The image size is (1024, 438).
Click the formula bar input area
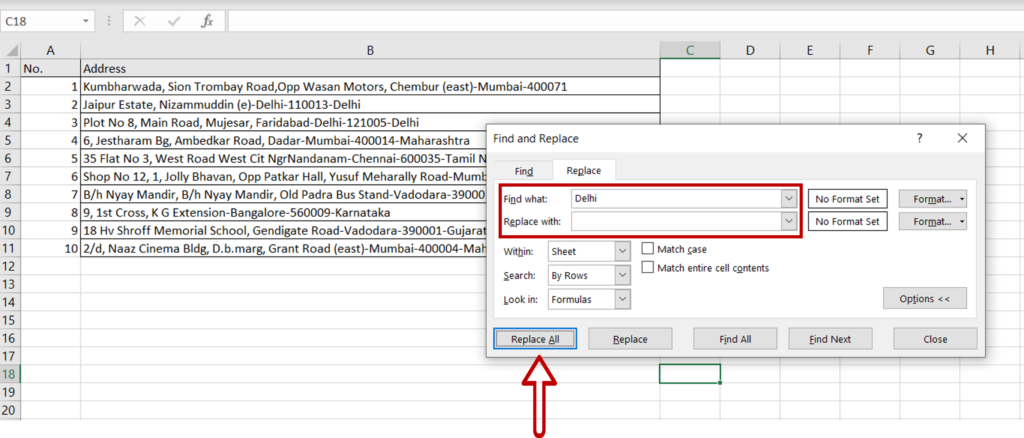point(625,21)
